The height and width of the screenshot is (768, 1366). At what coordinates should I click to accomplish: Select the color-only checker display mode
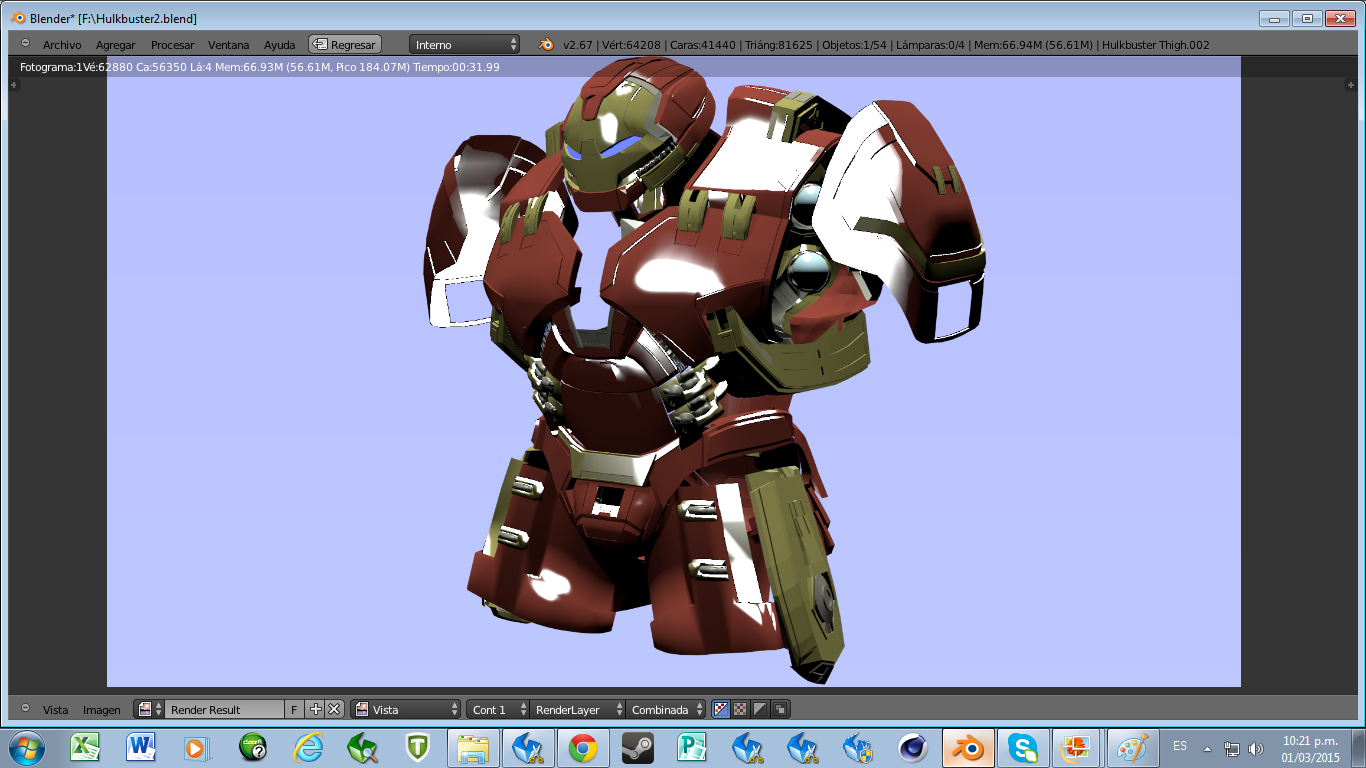tap(741, 709)
